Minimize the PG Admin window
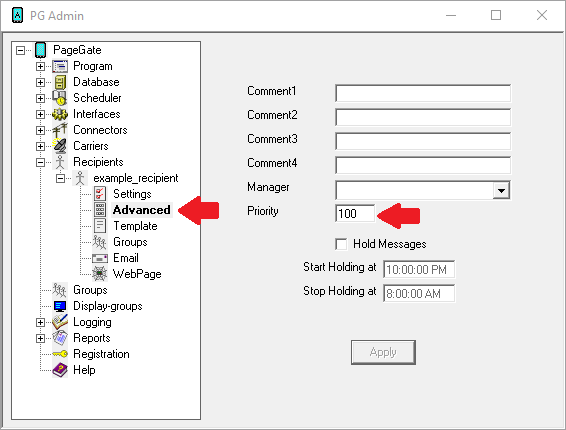The height and width of the screenshot is (430, 566). pos(451,15)
